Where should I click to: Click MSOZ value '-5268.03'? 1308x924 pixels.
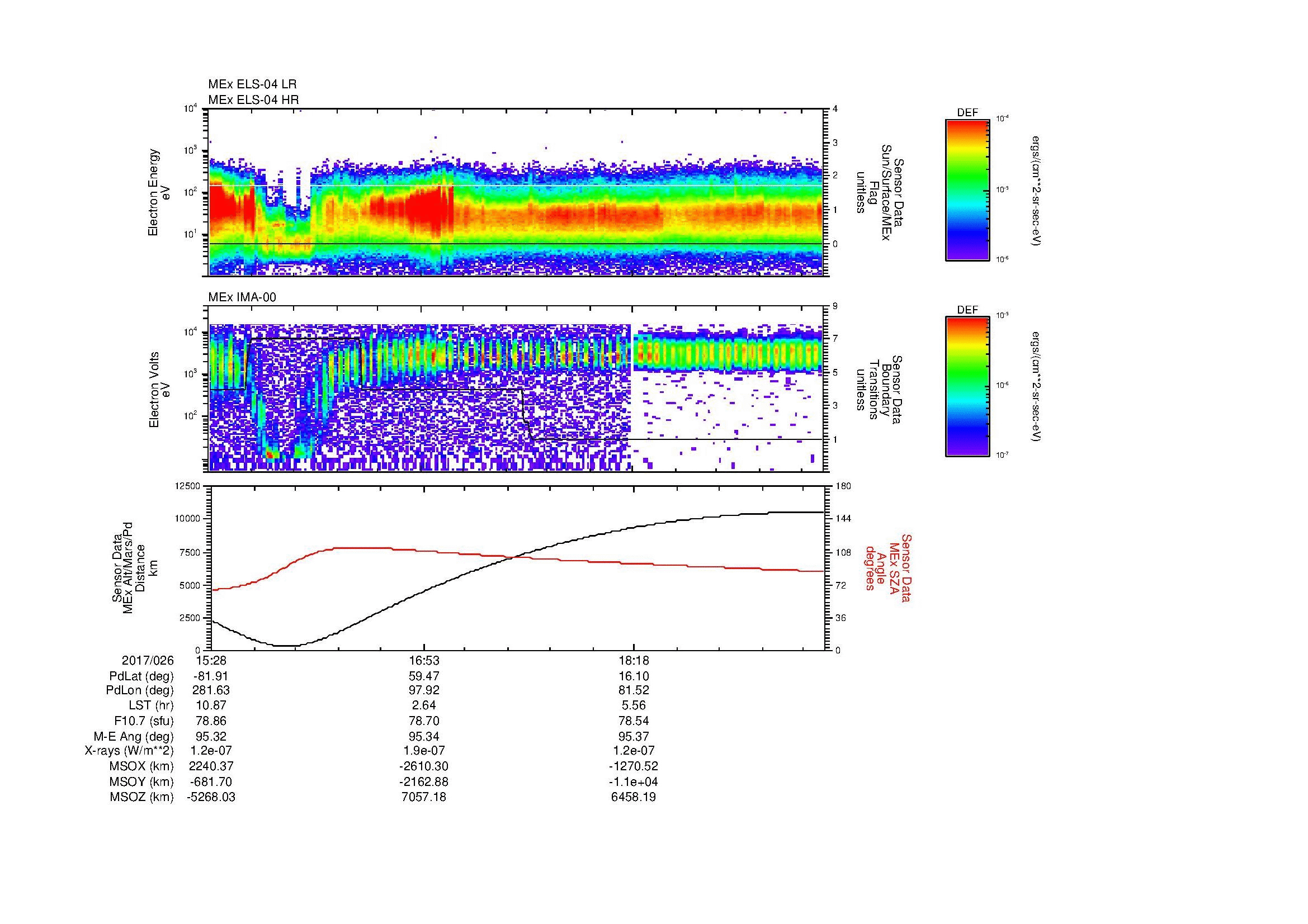pos(211,797)
